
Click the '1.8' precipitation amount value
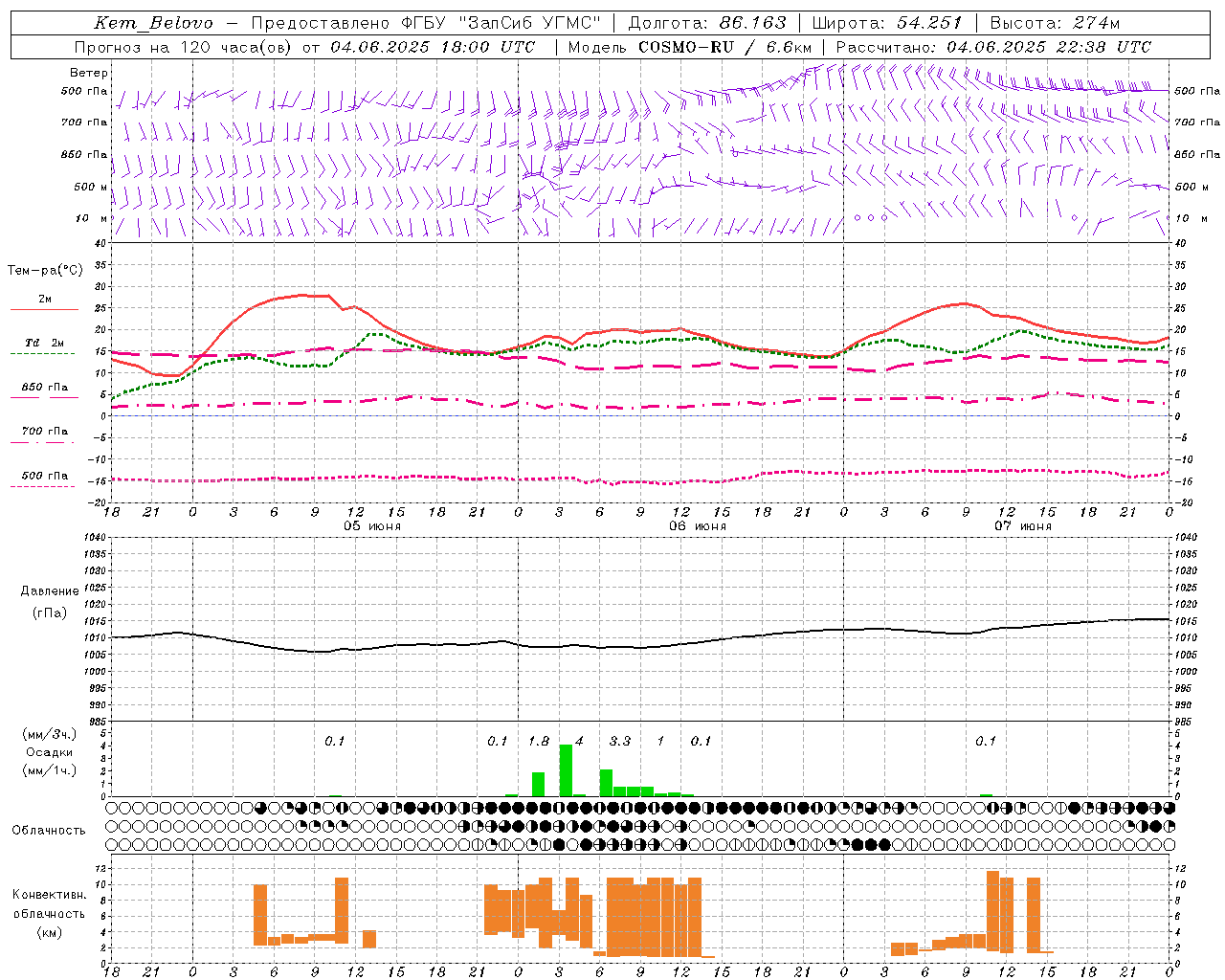pos(539,741)
